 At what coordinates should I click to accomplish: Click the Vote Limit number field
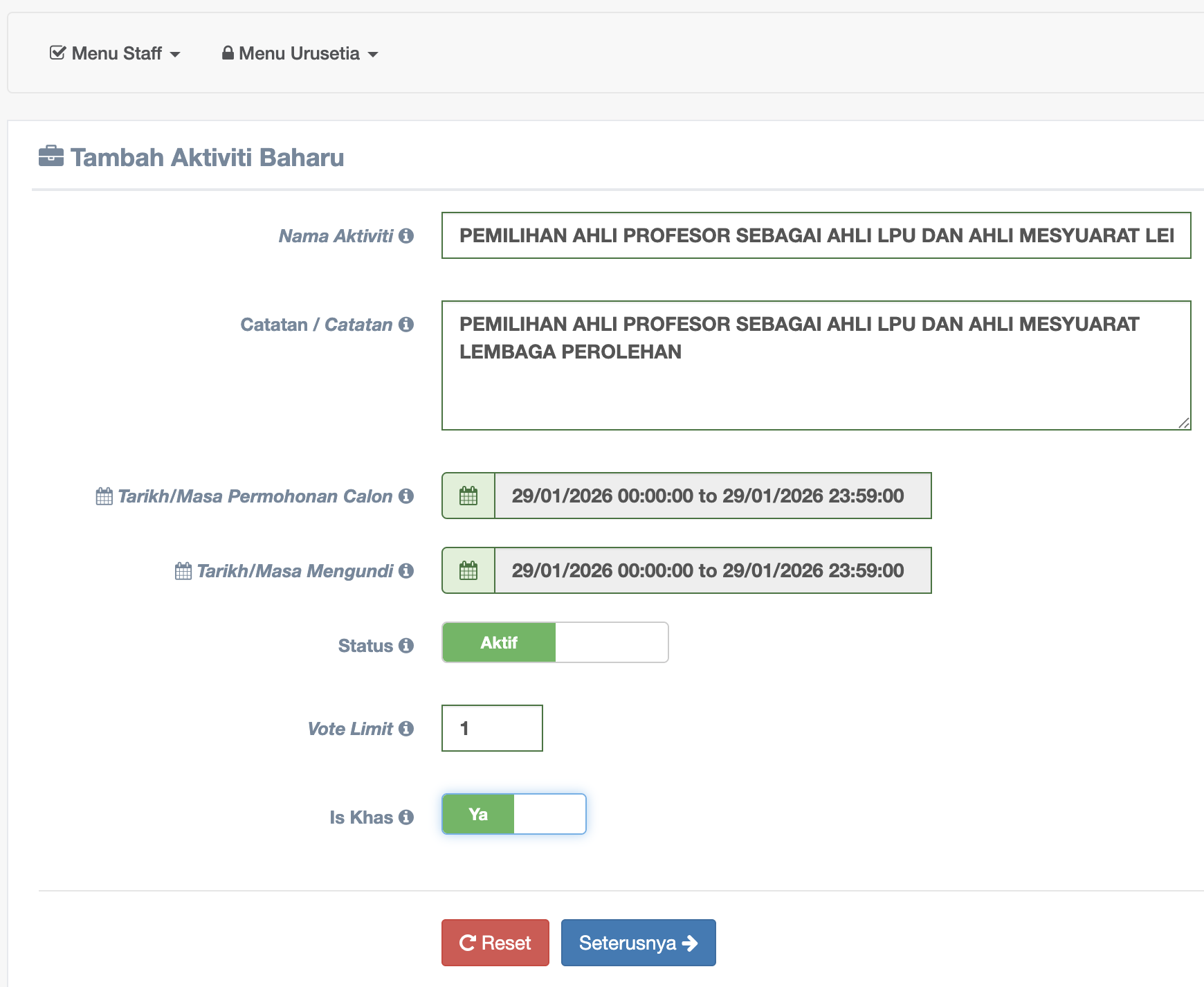coord(492,728)
